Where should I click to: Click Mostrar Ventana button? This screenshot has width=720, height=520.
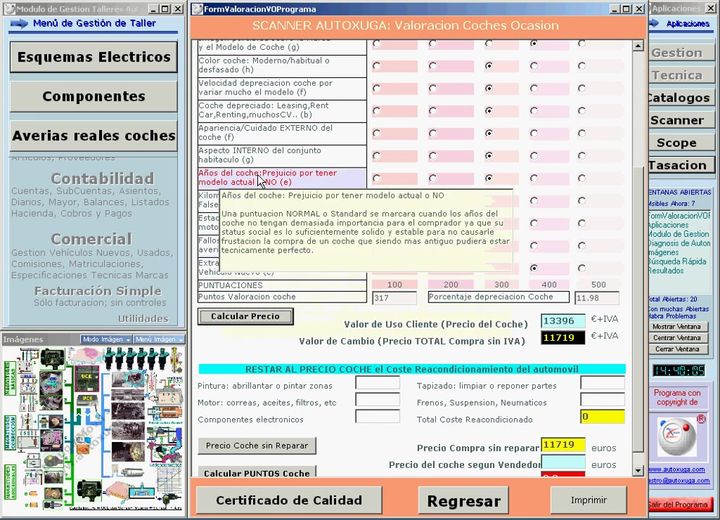point(677,327)
